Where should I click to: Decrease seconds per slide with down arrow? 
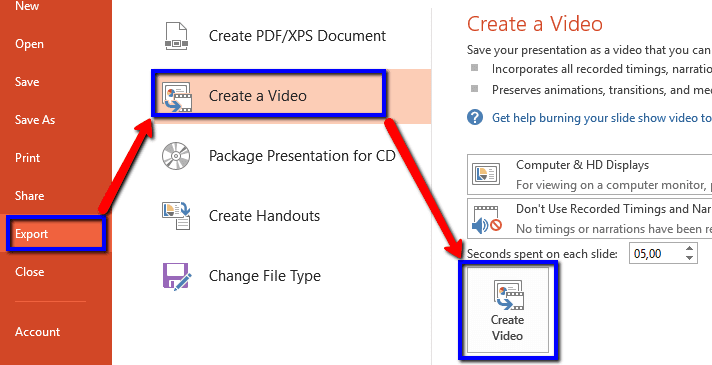pos(690,258)
